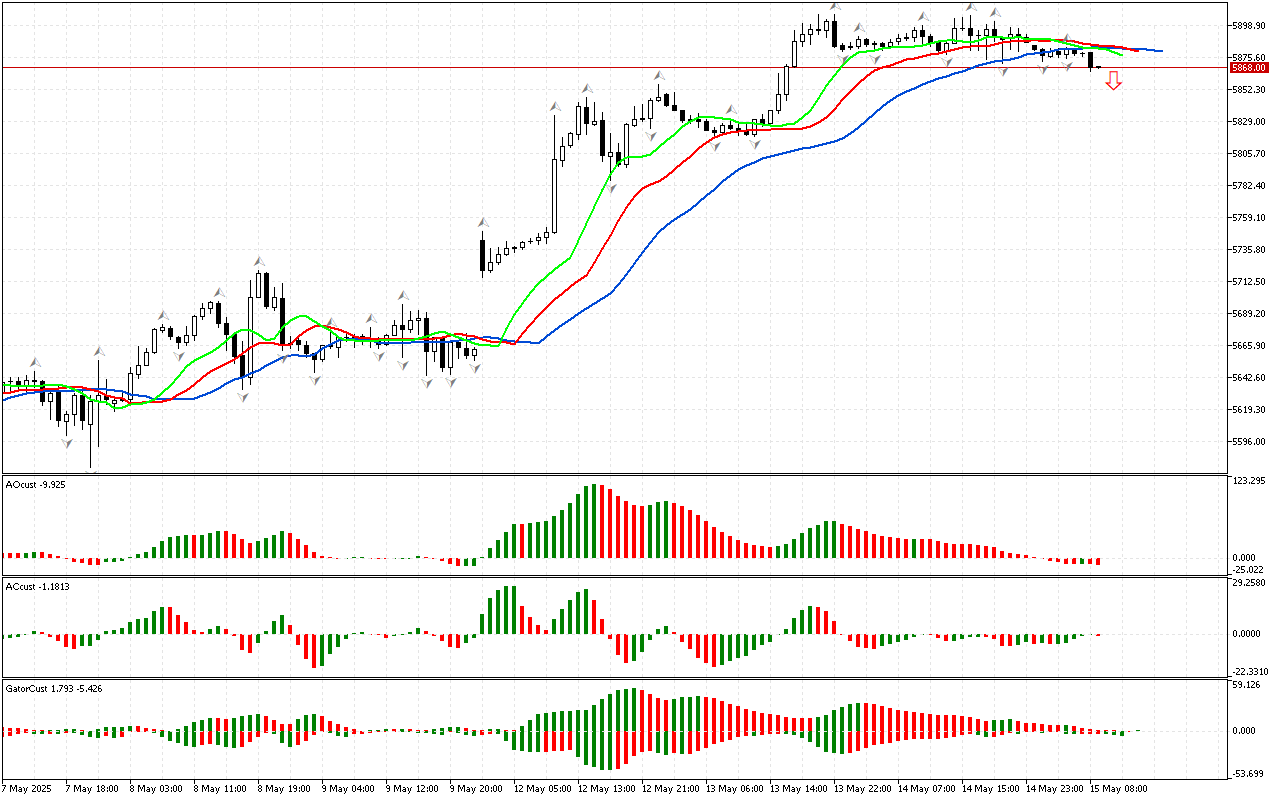Viewport: 1280px width, 800px height.
Task: Select the AOcust indicator label
Action: click(x=35, y=484)
